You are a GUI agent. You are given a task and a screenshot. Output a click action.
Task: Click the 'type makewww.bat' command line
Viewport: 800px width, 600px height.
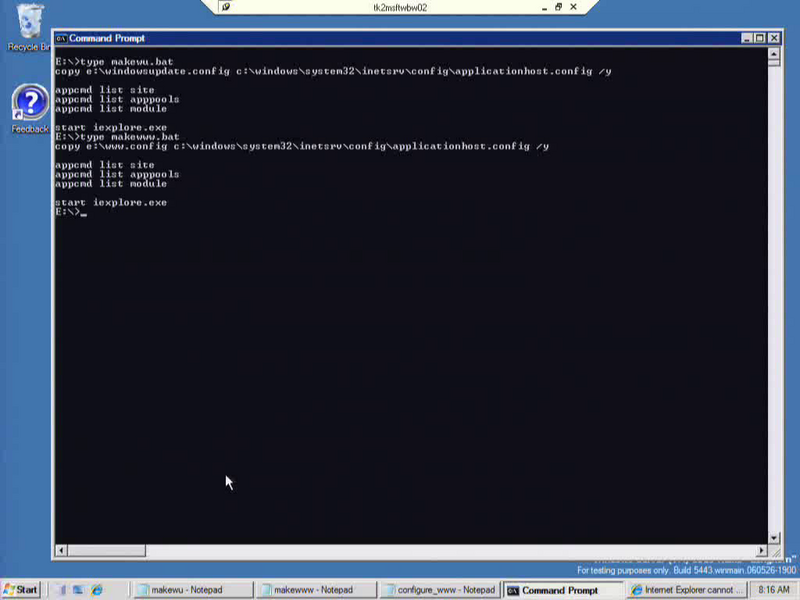(x=117, y=137)
